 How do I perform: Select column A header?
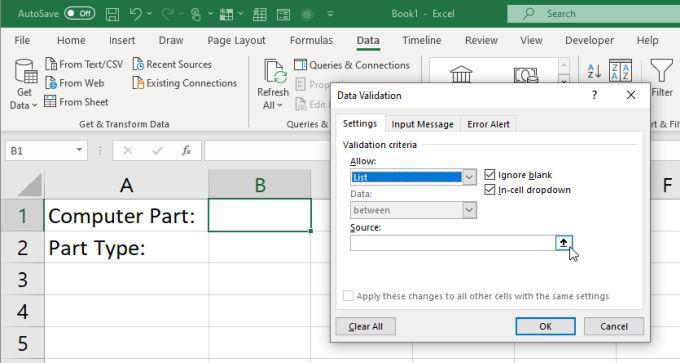pos(126,185)
